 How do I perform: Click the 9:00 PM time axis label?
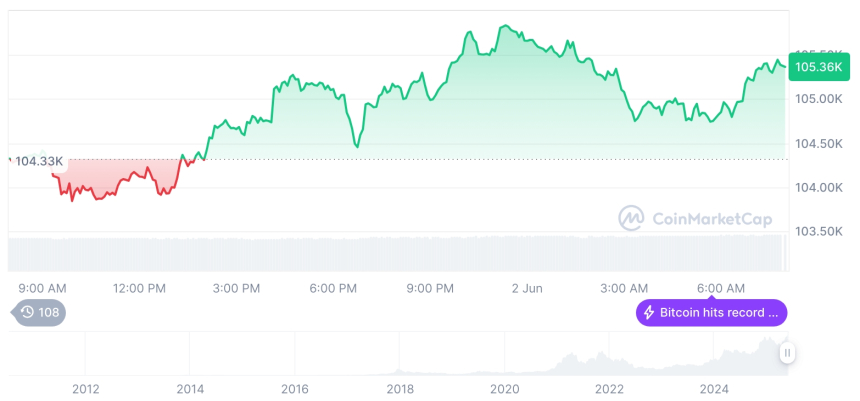[x=430, y=288]
